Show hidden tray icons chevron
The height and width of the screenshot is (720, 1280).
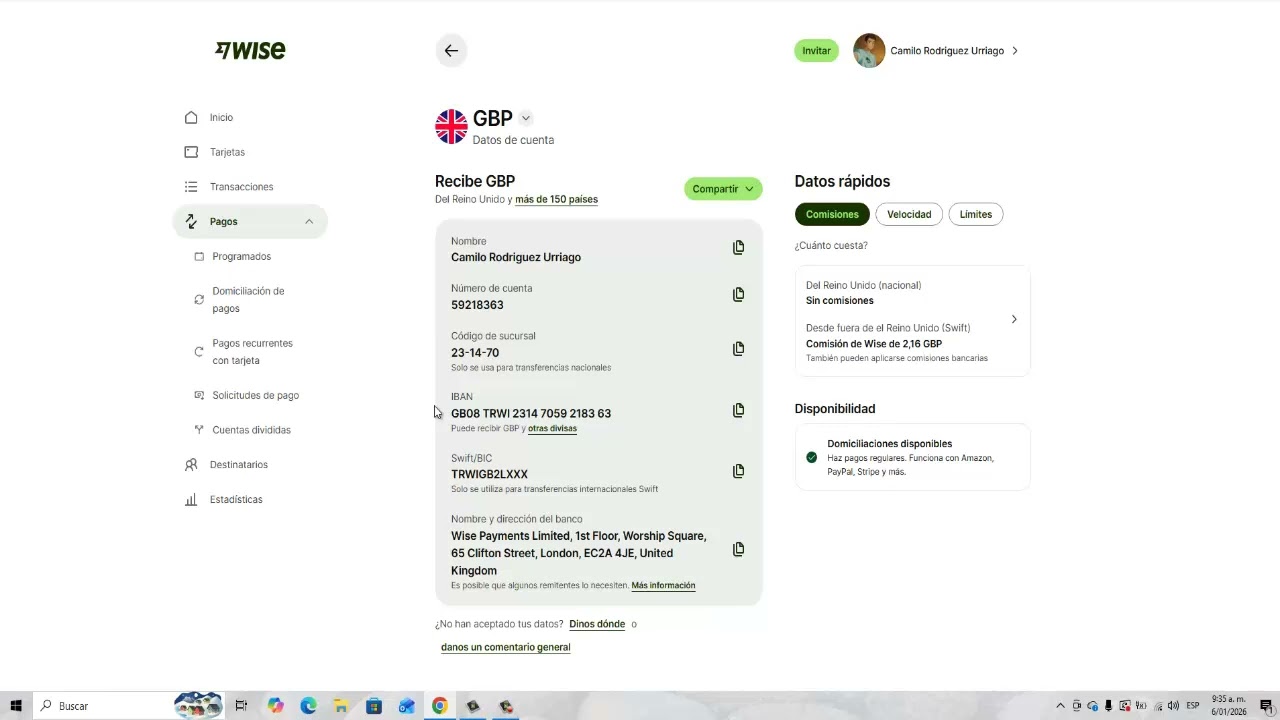pos(1060,706)
